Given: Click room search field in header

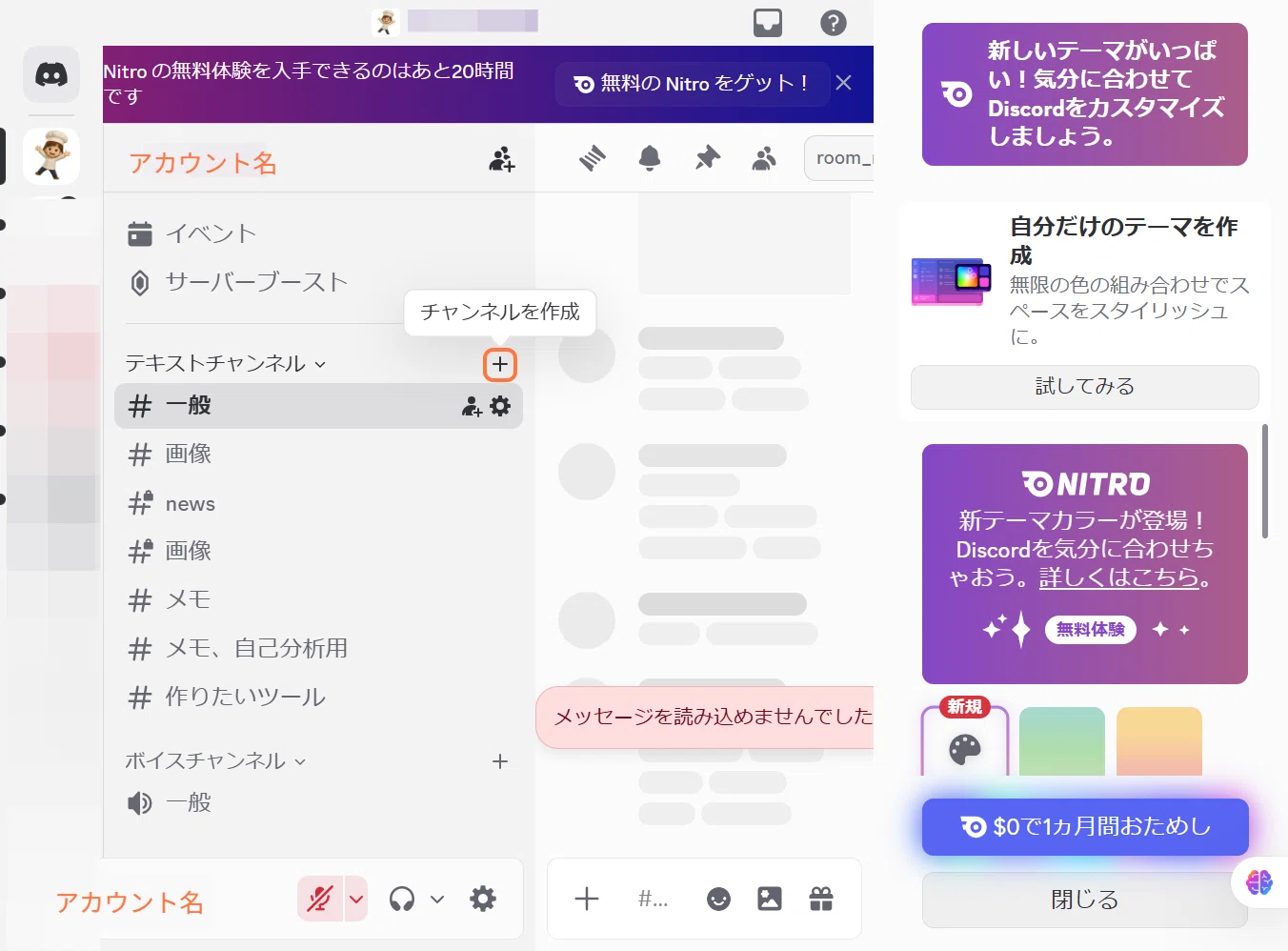Looking at the screenshot, I should point(839,158).
